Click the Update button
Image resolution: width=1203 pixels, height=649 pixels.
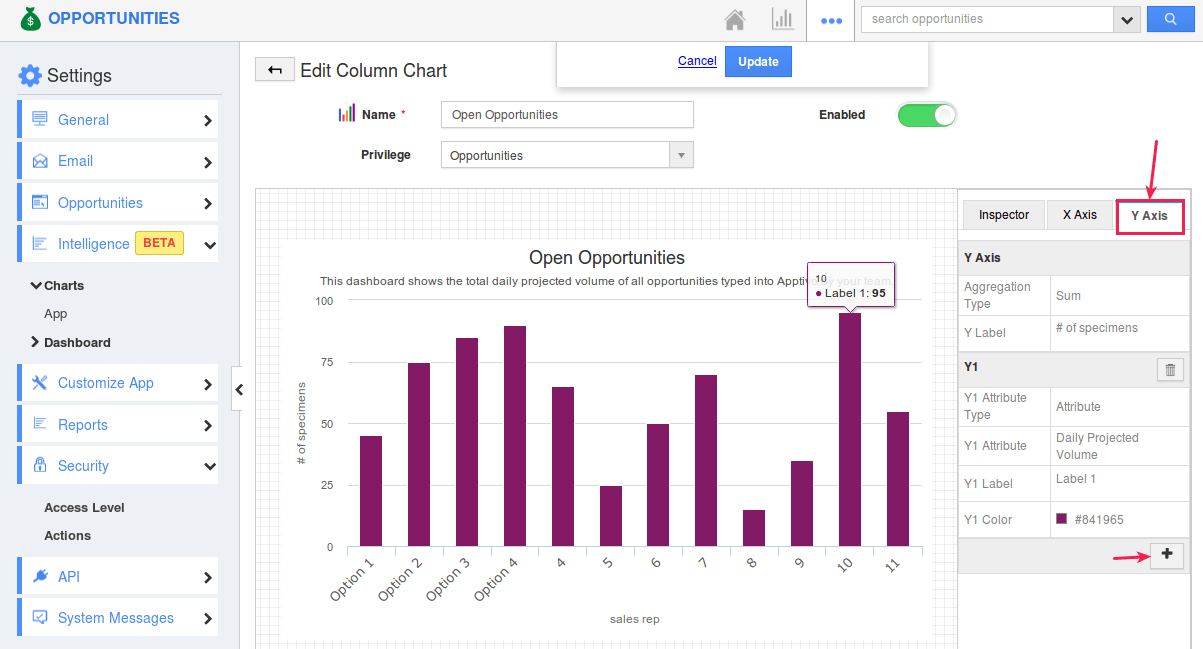(x=758, y=61)
